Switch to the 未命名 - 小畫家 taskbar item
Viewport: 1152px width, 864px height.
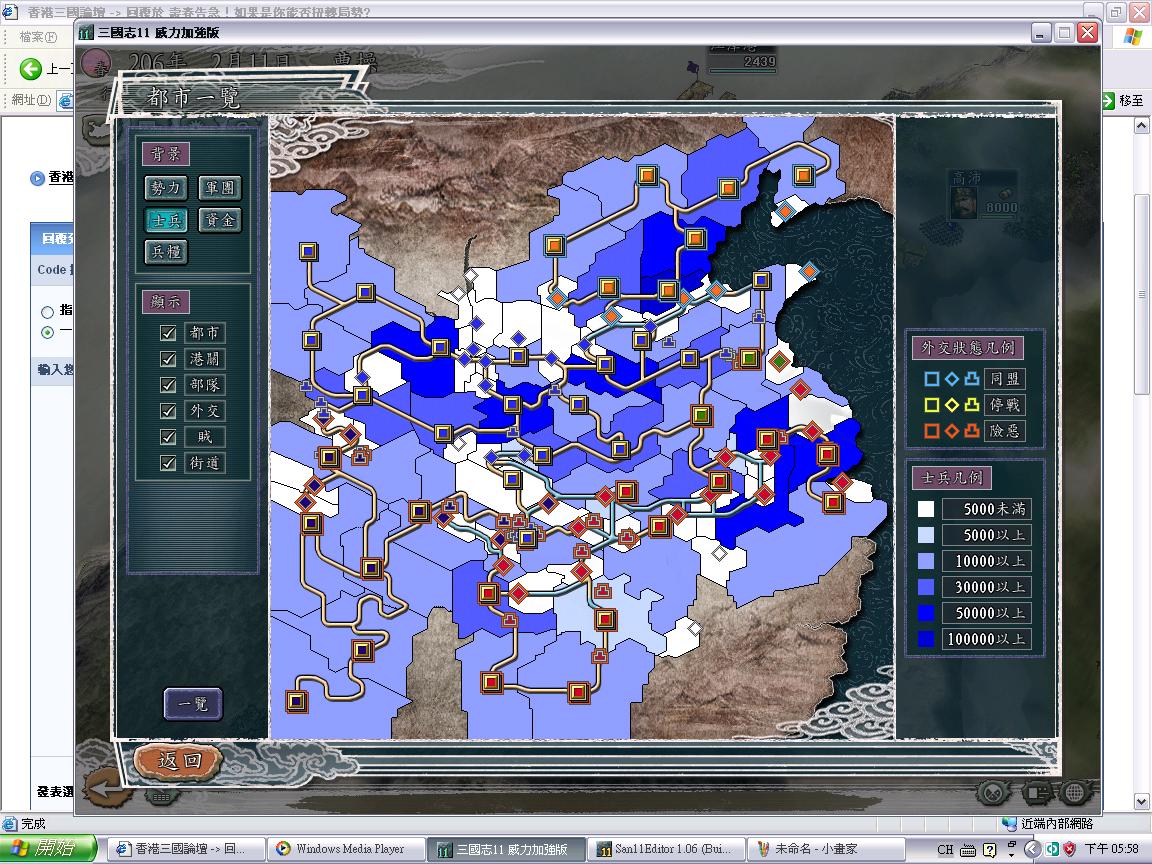825,849
